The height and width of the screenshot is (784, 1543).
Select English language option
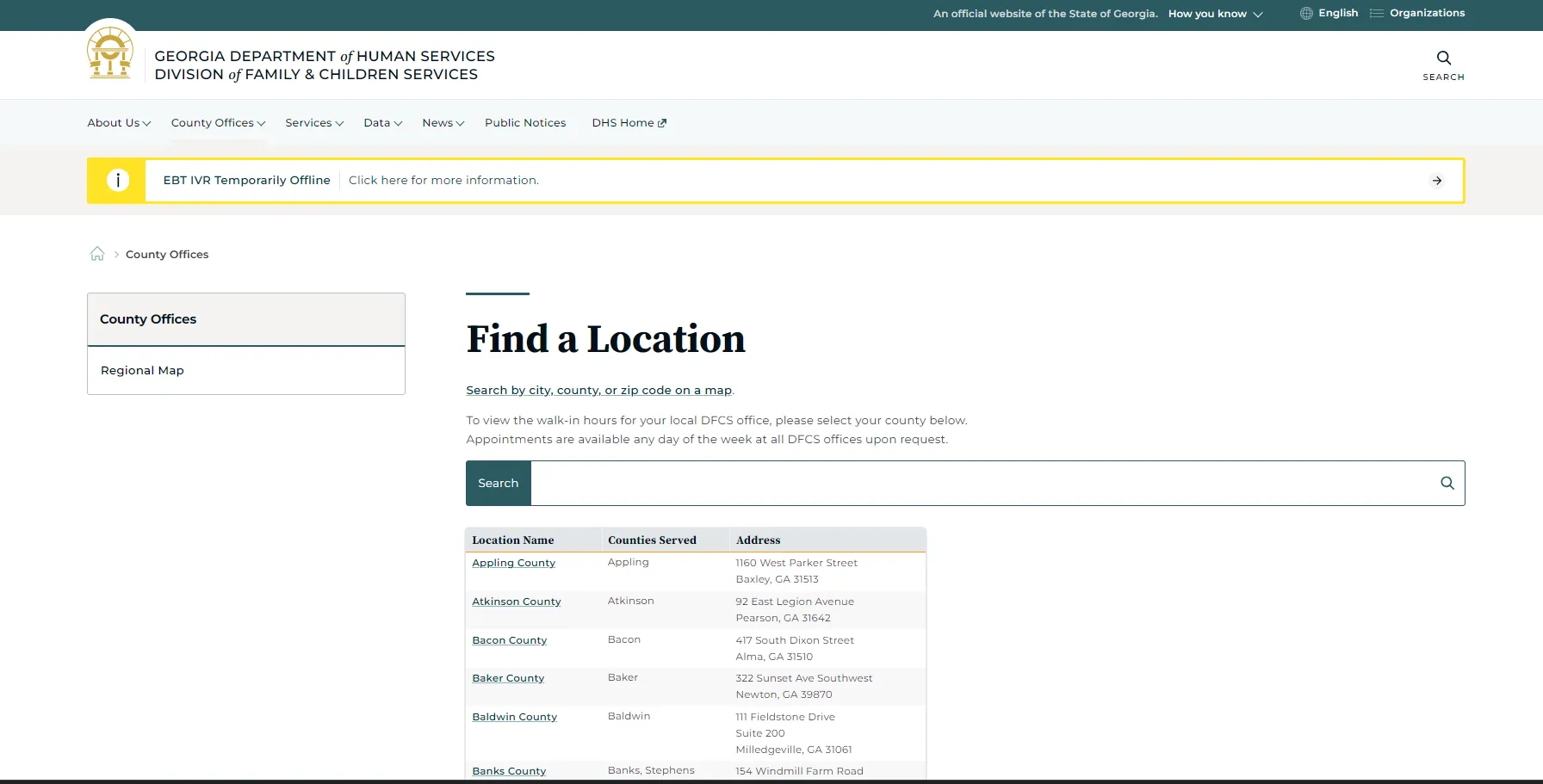coord(1337,13)
